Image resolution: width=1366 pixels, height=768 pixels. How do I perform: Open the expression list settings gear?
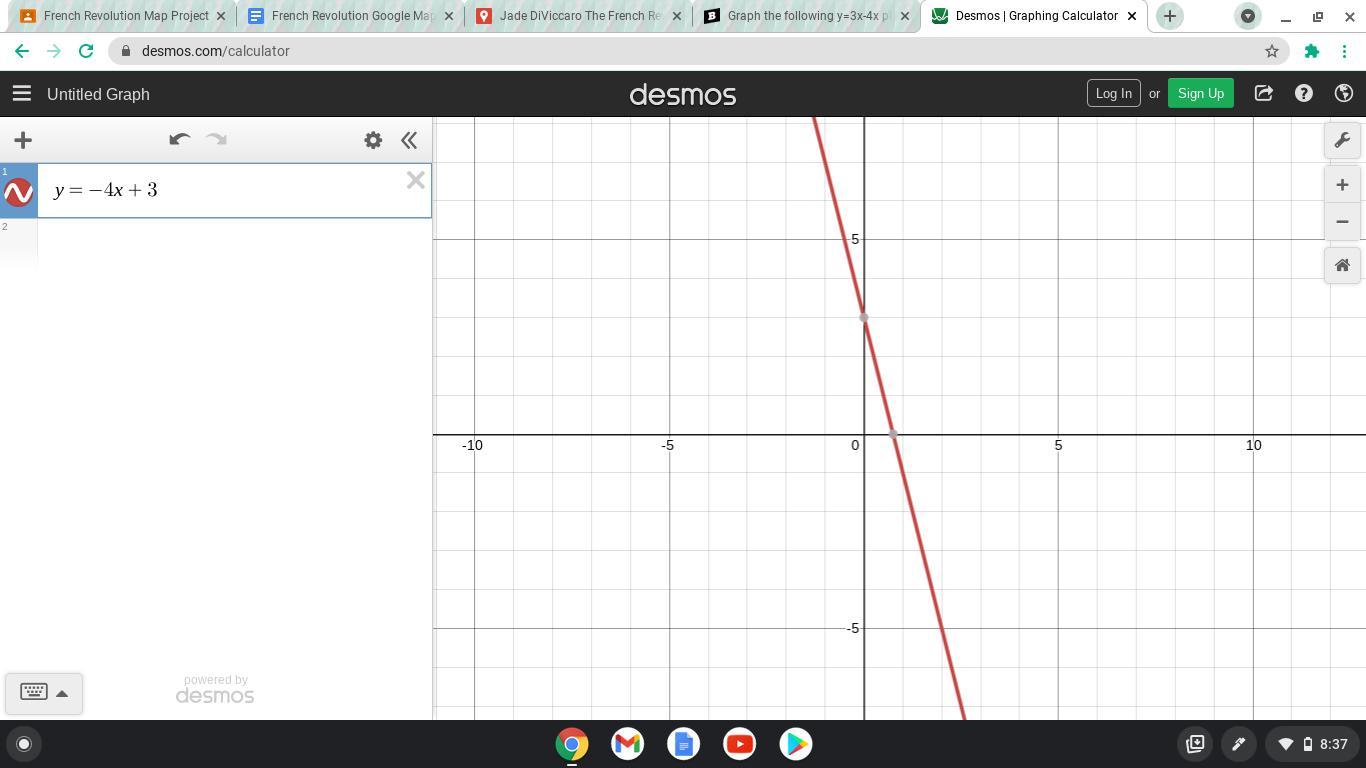pyautogui.click(x=373, y=140)
